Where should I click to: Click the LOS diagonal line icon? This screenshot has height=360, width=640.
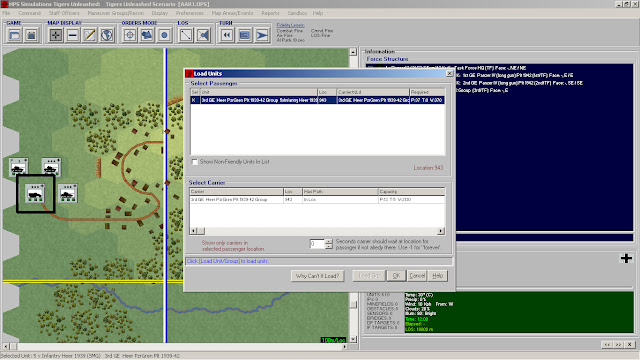tap(186, 35)
